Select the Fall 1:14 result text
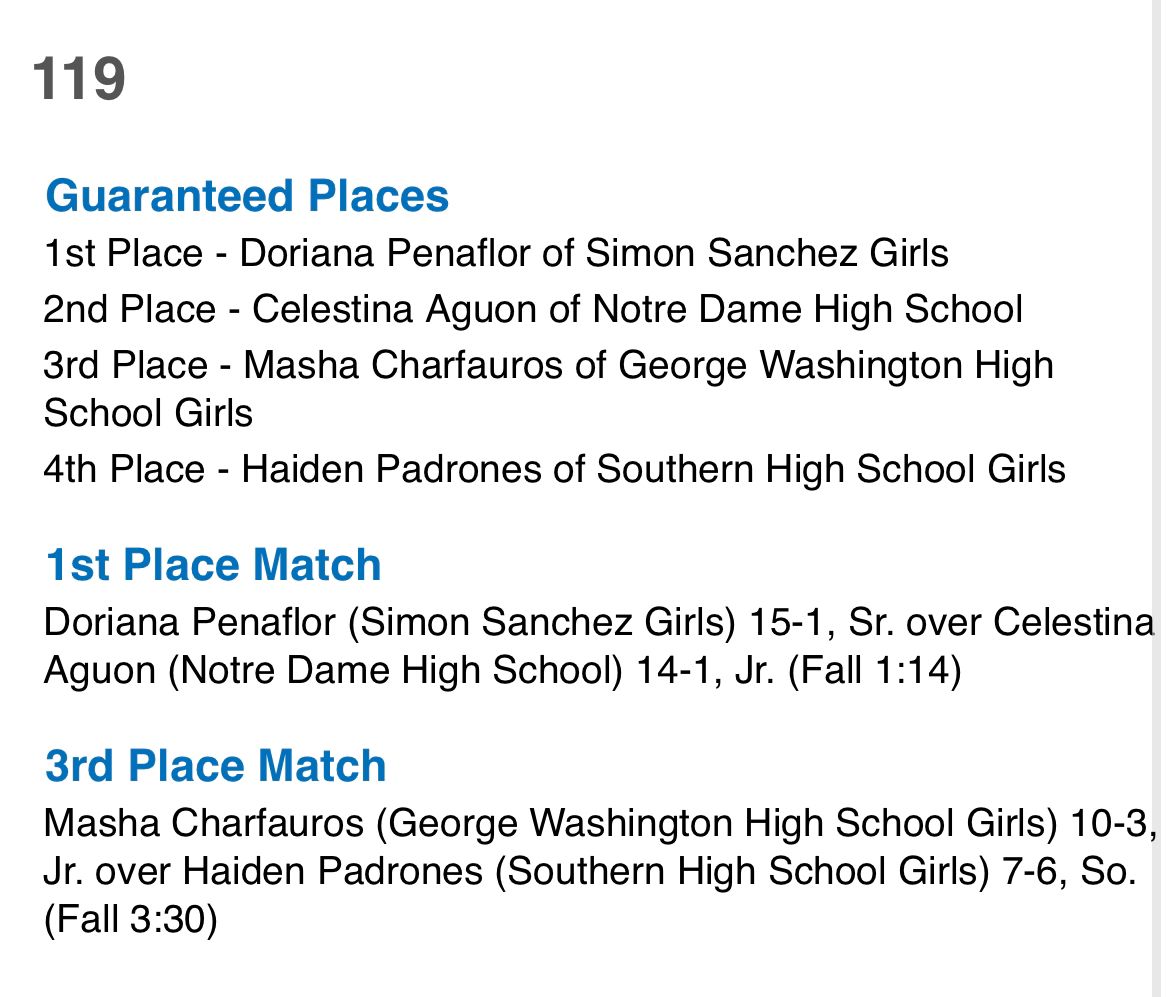 click(x=875, y=670)
